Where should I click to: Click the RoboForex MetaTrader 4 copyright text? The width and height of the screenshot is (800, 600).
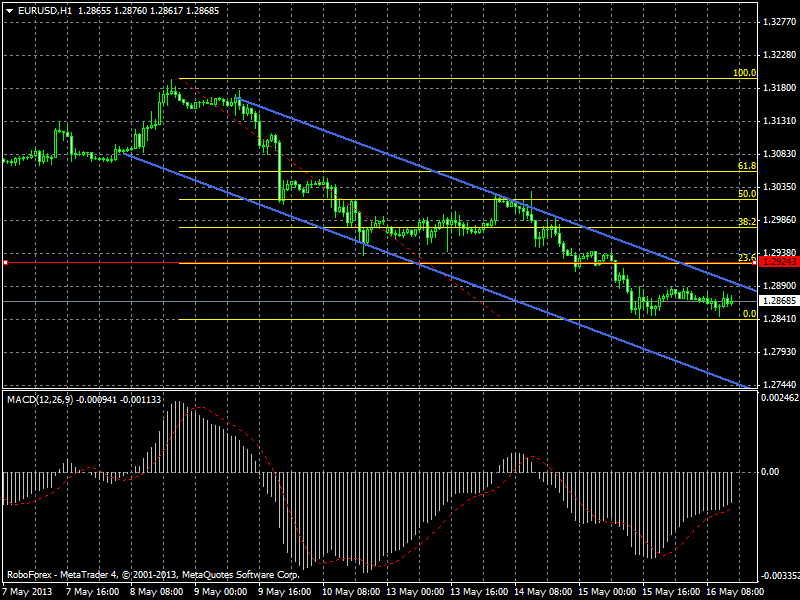click(x=153, y=575)
